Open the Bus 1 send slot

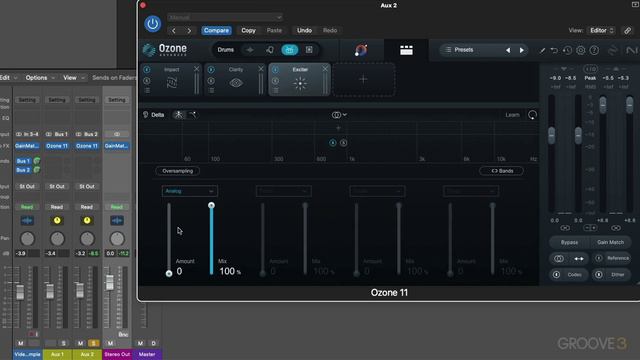click(24, 161)
